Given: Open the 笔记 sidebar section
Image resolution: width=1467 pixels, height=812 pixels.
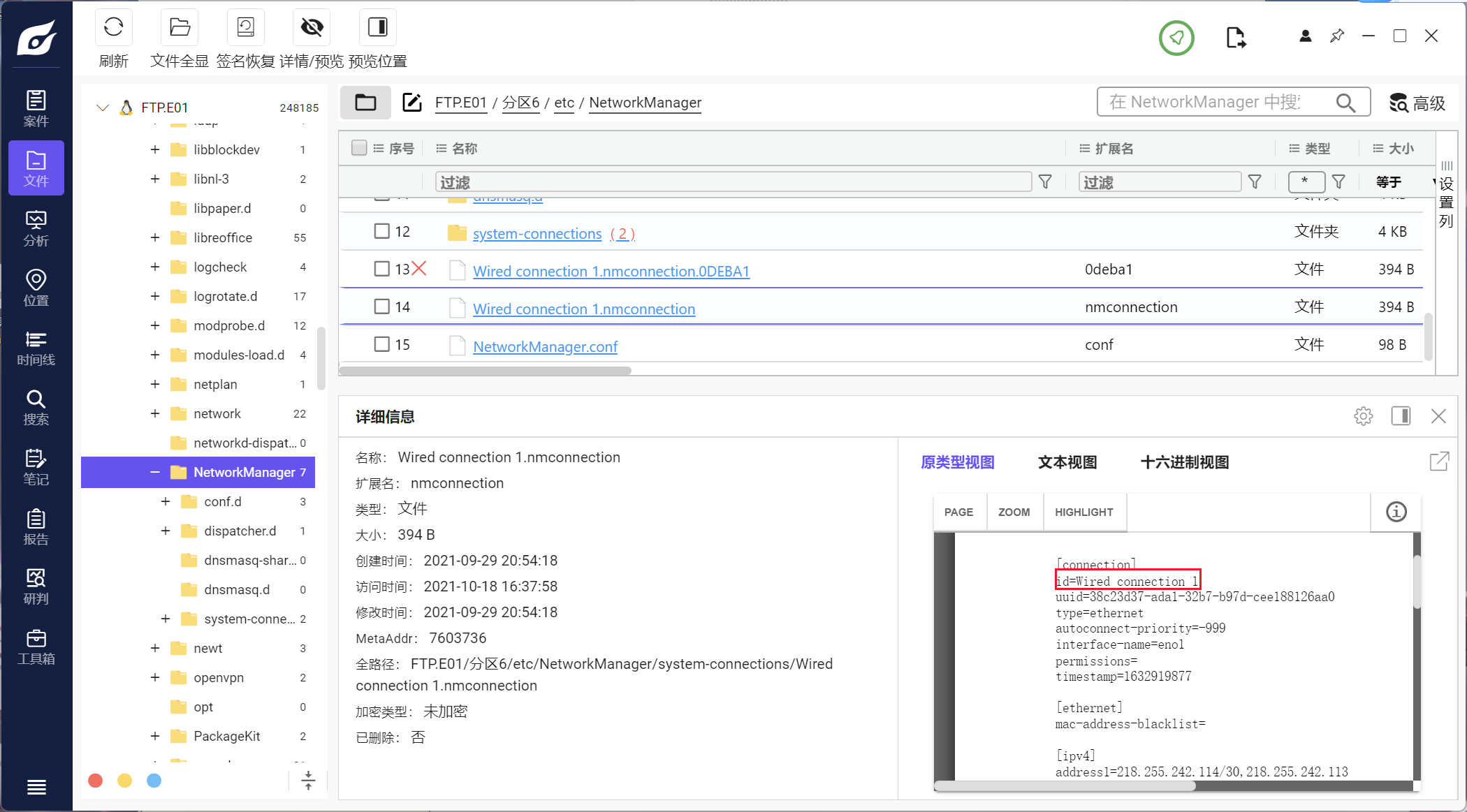Looking at the screenshot, I should point(36,467).
